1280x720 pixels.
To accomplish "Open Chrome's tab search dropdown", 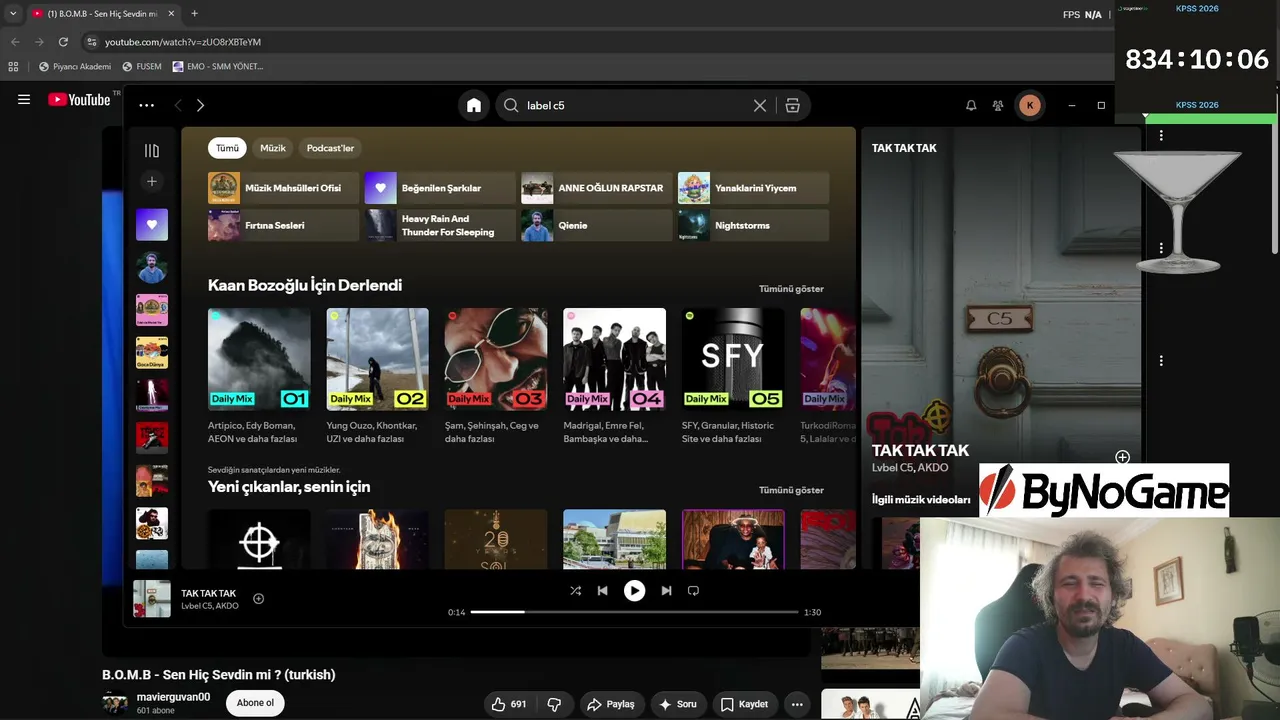I will point(13,14).
